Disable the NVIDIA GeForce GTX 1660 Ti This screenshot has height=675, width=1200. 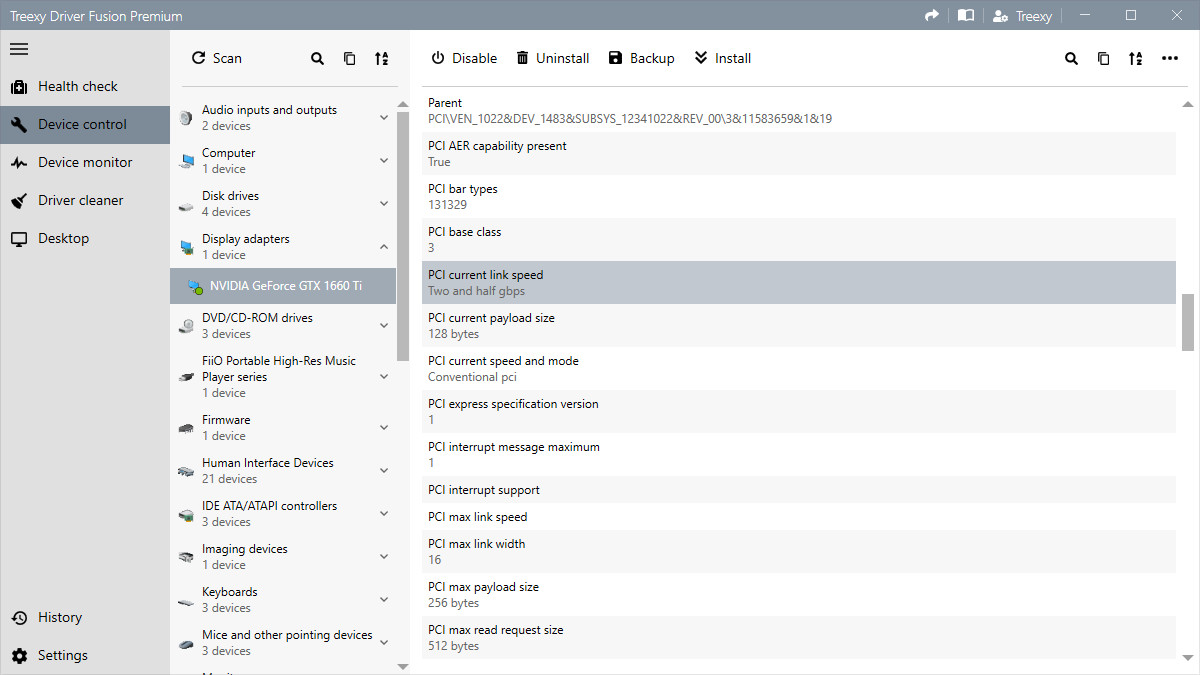[x=463, y=58]
